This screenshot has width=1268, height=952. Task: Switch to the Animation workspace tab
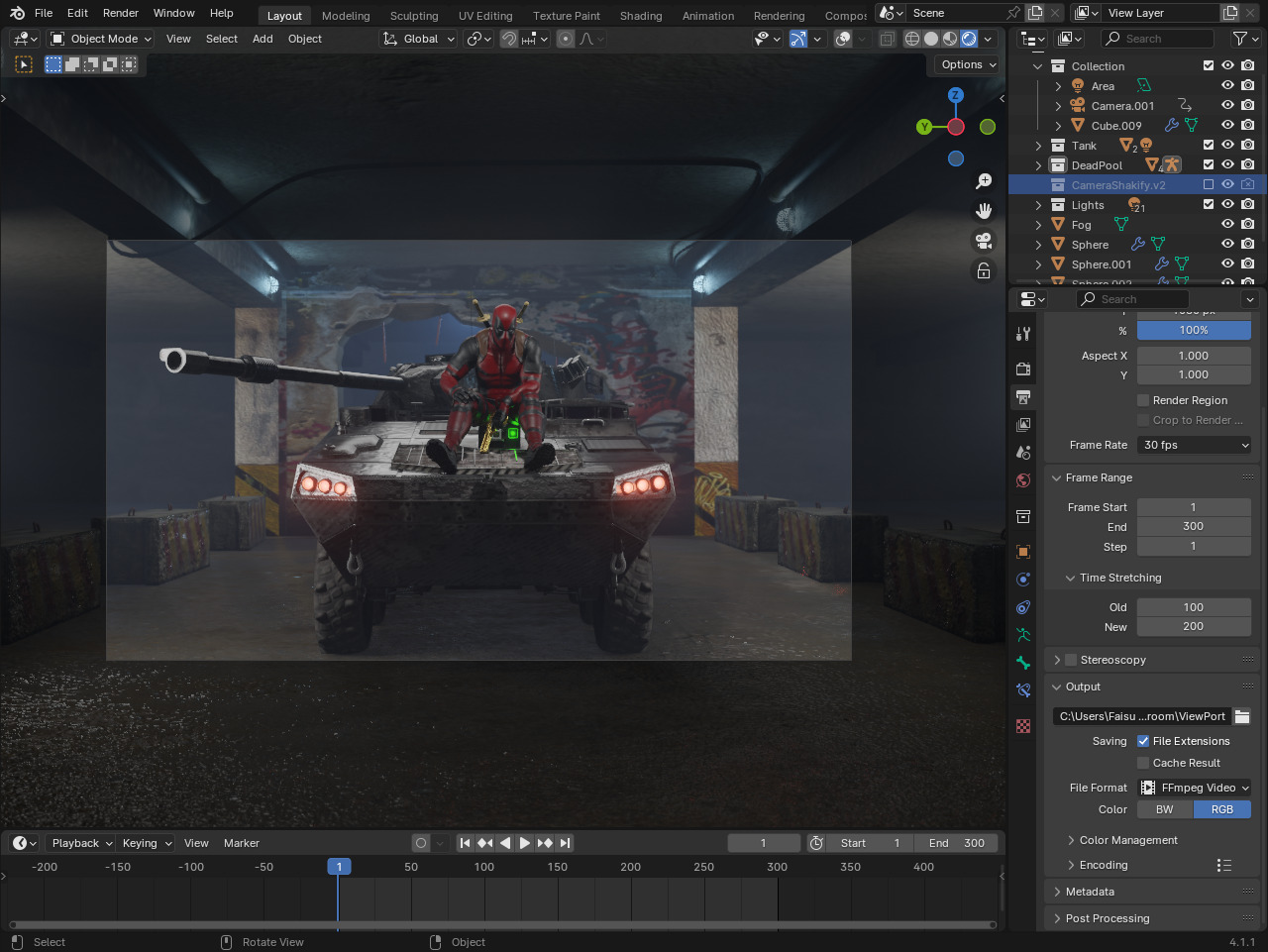[x=708, y=16]
